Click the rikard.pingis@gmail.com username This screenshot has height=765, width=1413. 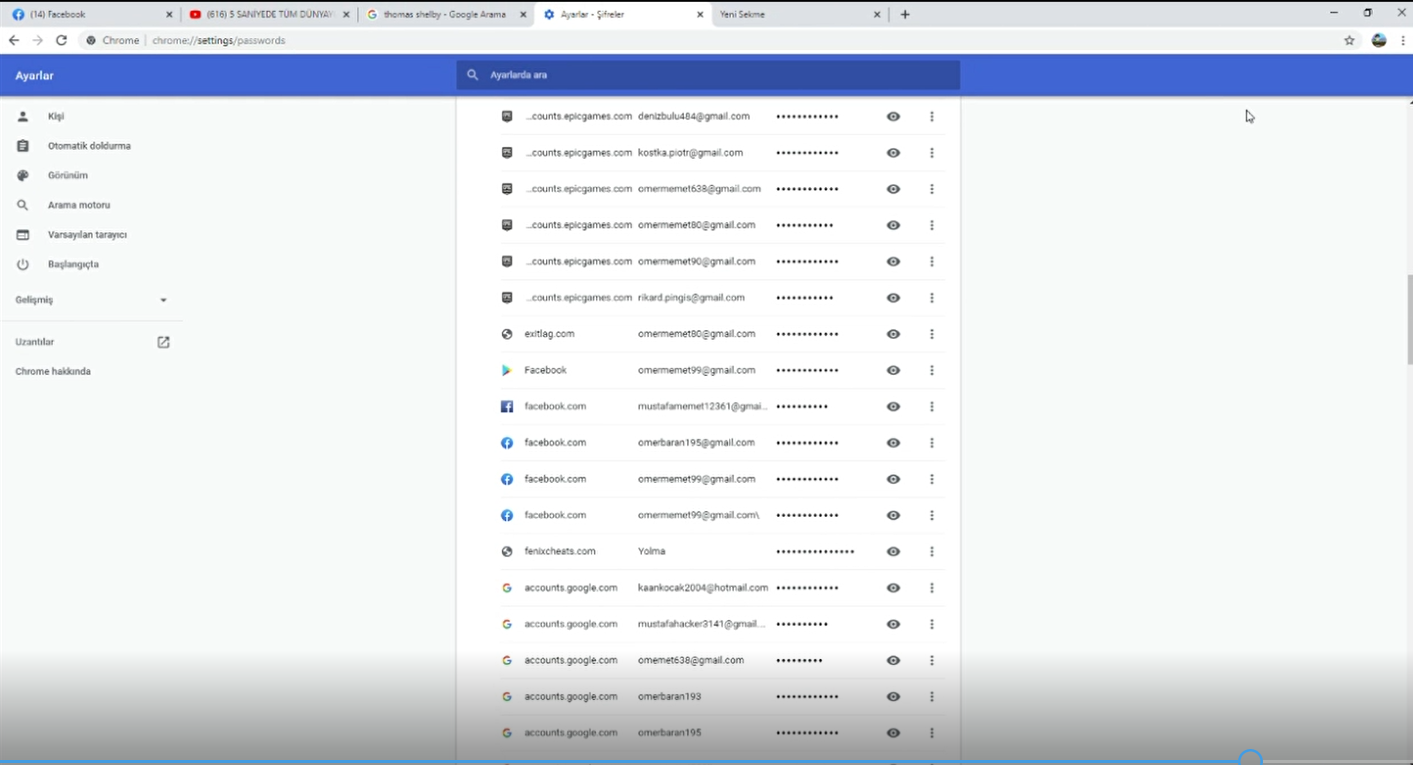(x=691, y=298)
